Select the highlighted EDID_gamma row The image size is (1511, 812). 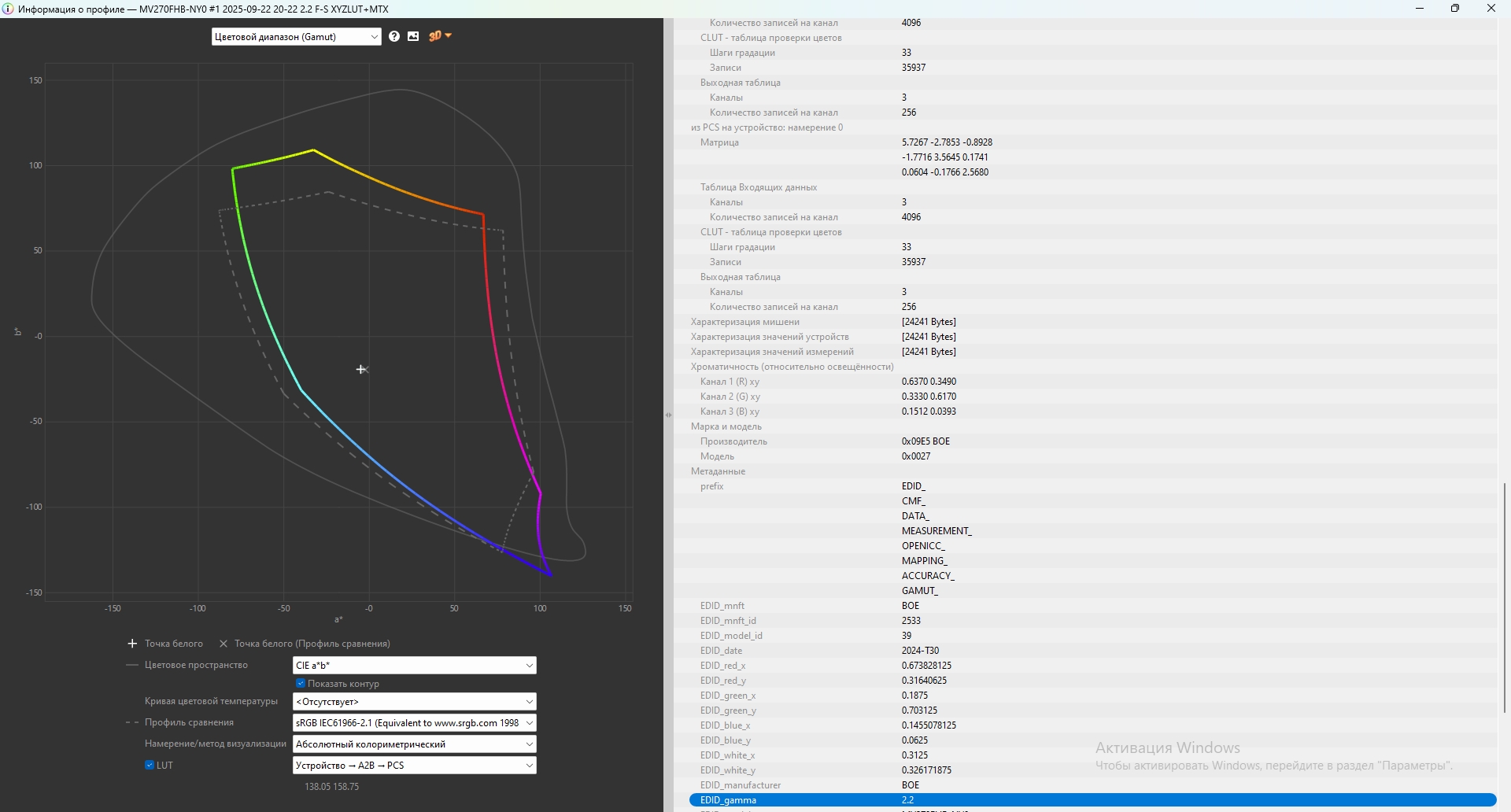1092,800
